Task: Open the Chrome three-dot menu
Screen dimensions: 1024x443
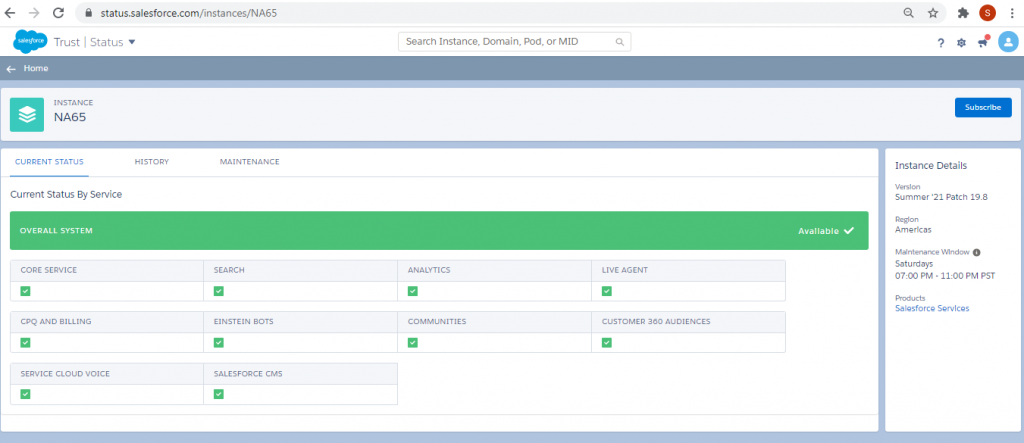Action: click(x=1011, y=13)
